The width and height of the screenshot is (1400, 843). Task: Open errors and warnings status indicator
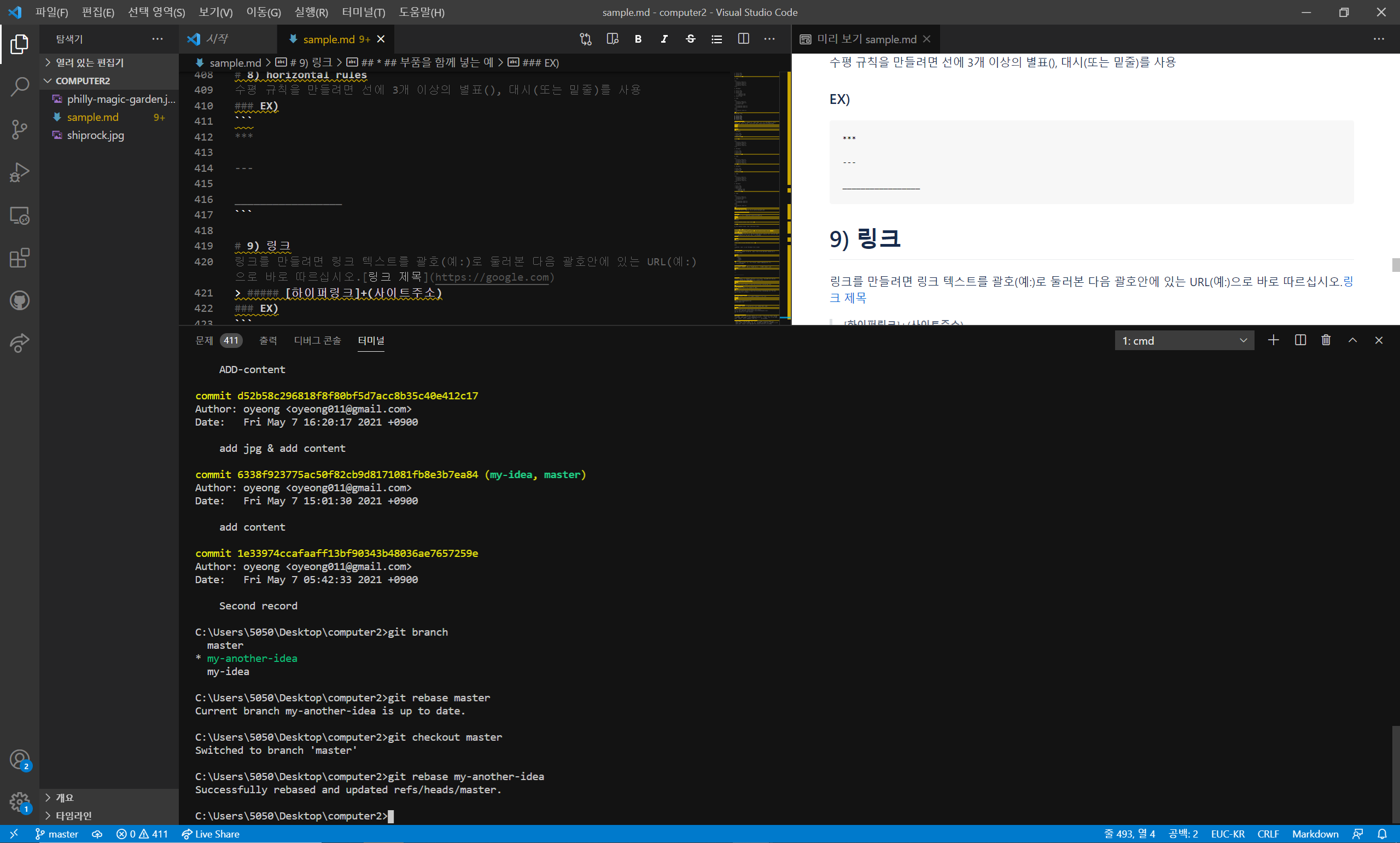tap(142, 834)
